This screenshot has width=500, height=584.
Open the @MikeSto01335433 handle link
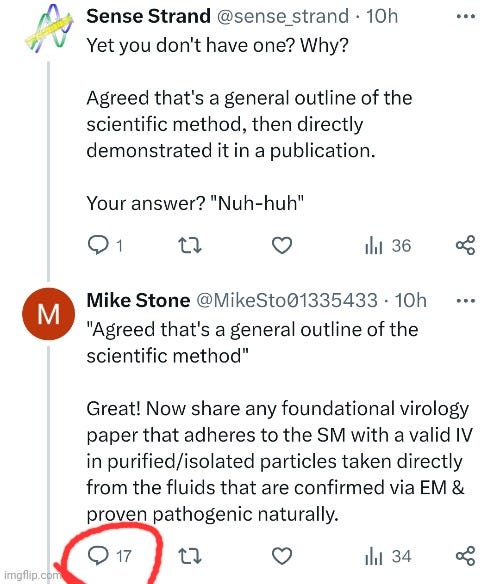pyautogui.click(x=287, y=300)
